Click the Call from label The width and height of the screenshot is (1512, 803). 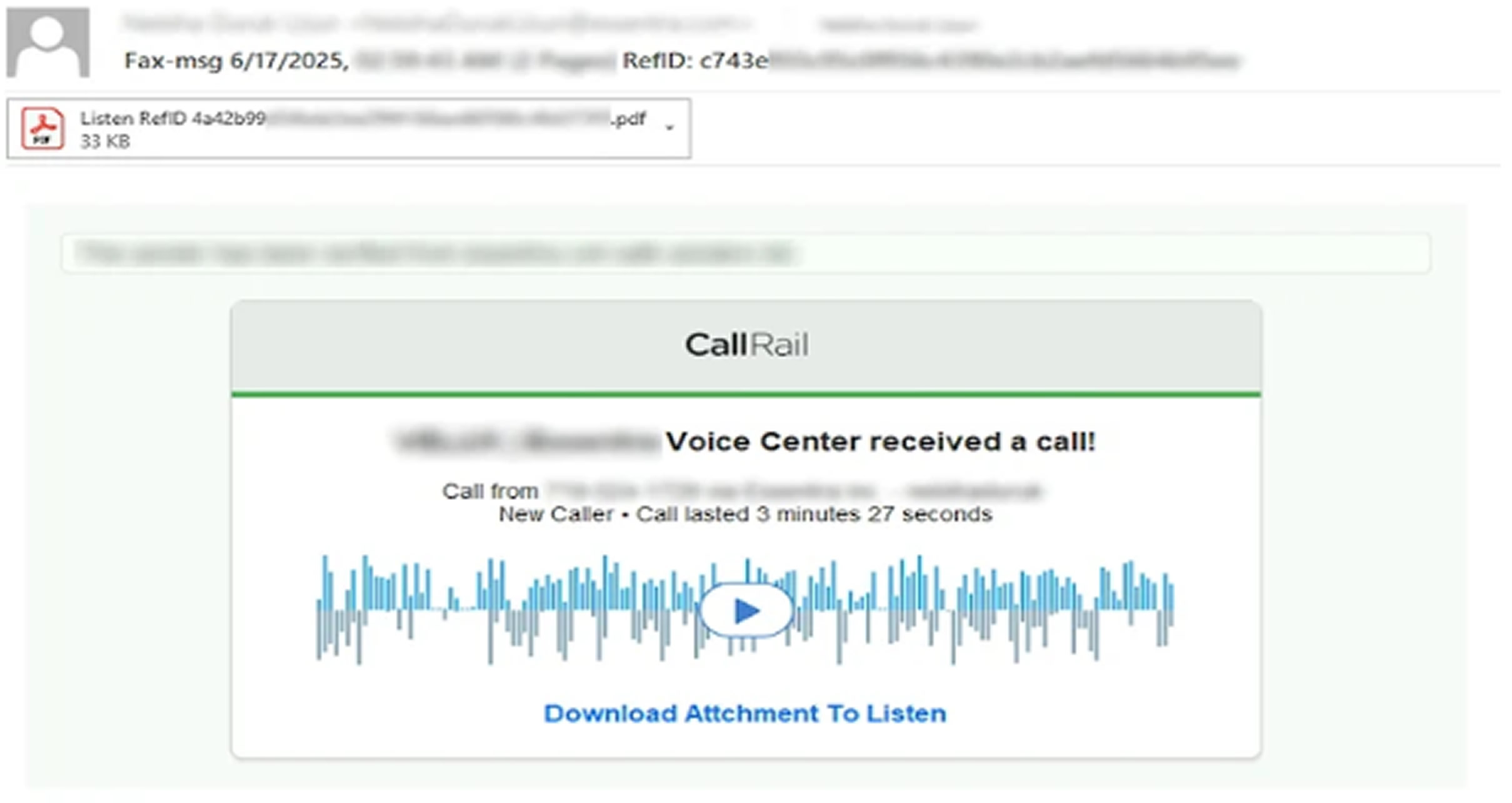tap(490, 492)
